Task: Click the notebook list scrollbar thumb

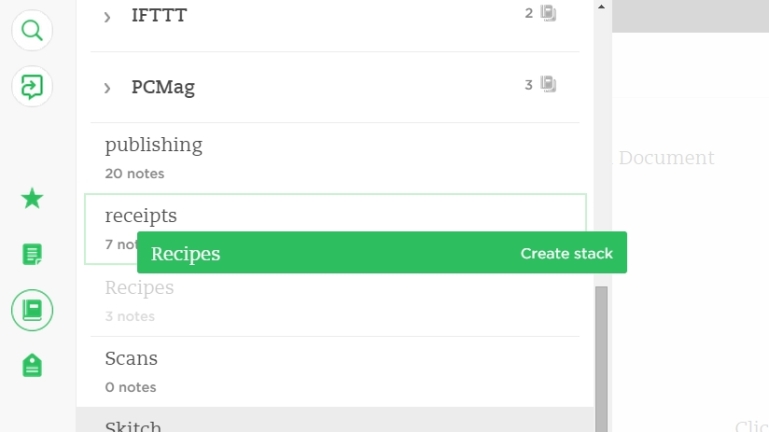Action: (601, 359)
